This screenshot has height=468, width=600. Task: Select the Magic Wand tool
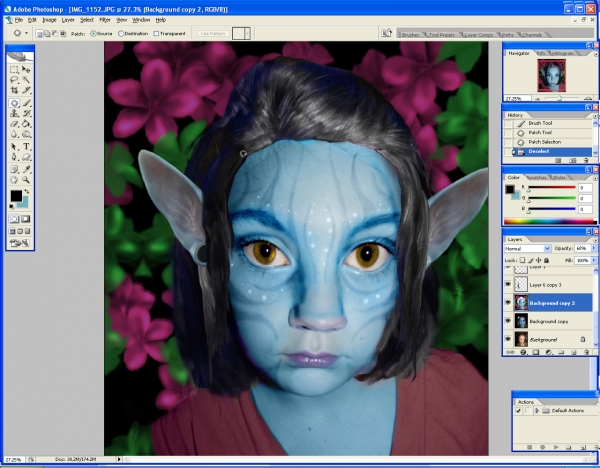[x=26, y=80]
